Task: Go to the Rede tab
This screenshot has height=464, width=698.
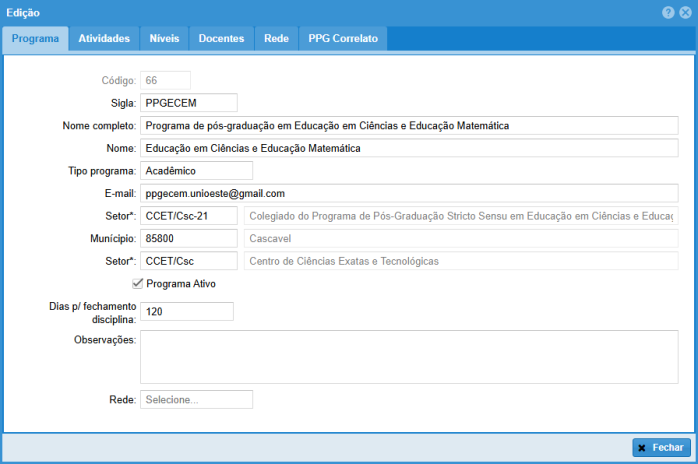Action: [277, 39]
